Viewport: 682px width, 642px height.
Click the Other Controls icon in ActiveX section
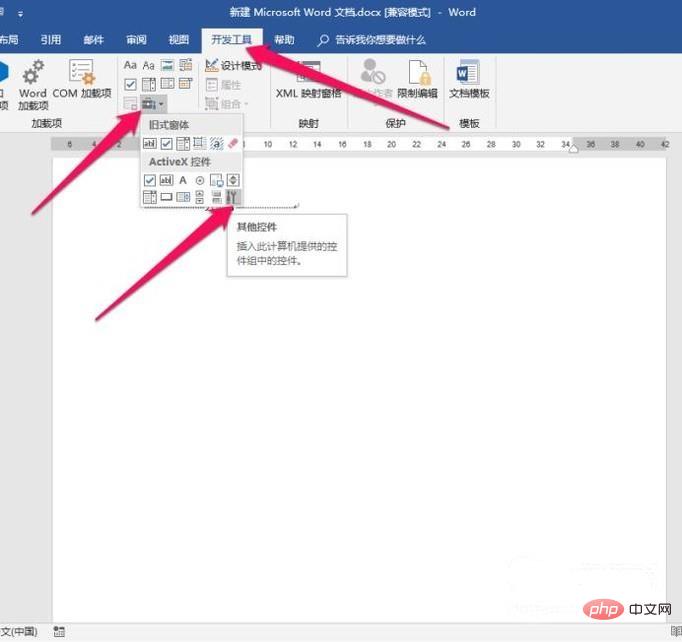pyautogui.click(x=232, y=197)
